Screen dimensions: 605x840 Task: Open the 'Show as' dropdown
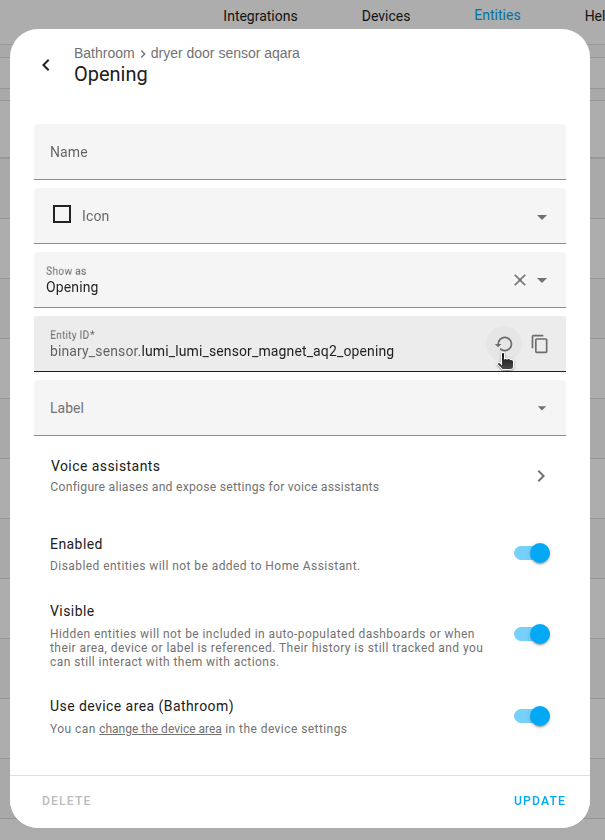(x=541, y=280)
